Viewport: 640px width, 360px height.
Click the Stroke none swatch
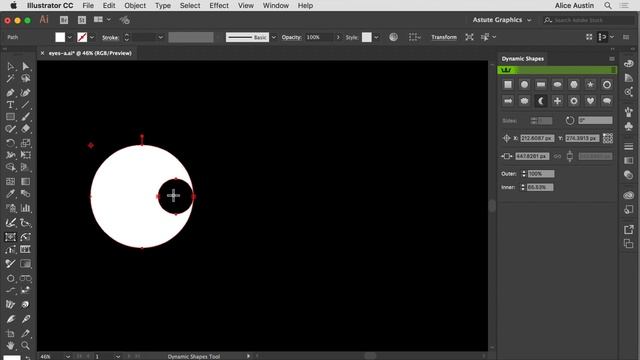click(x=82, y=37)
